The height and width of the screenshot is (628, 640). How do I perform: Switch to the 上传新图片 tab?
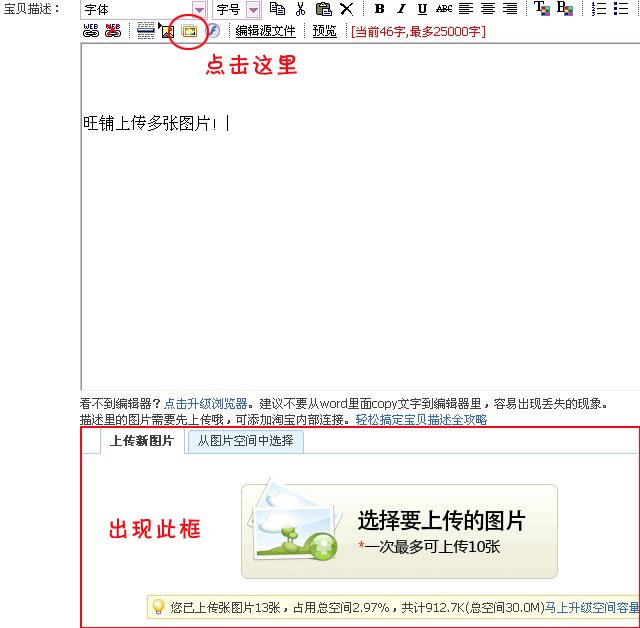142,441
